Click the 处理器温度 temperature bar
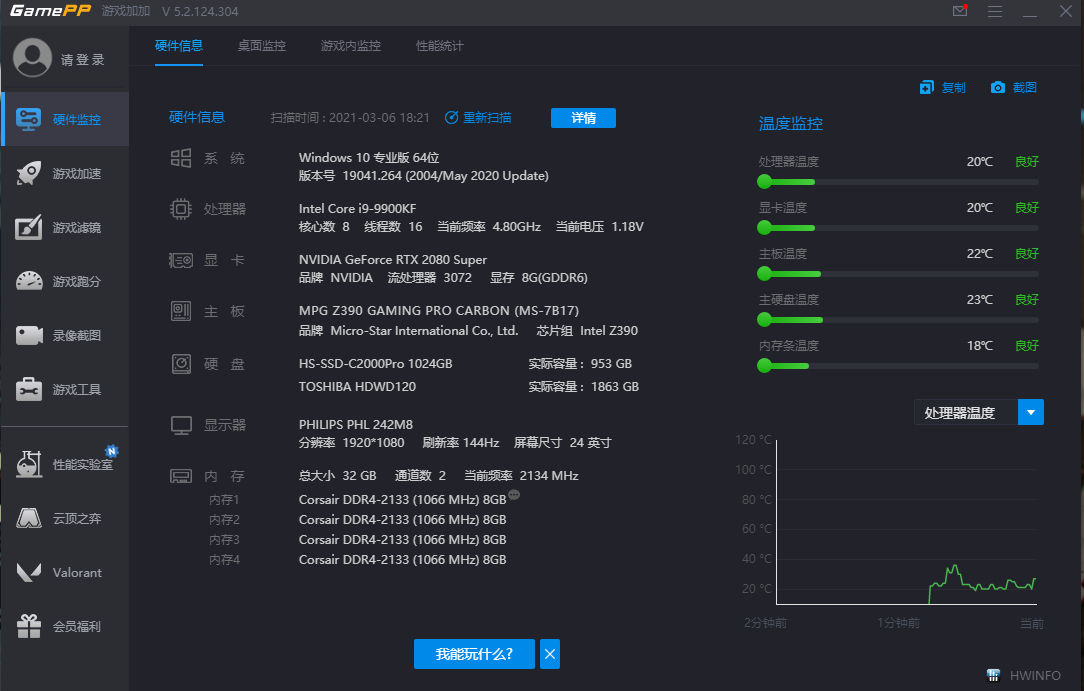1084x691 pixels. point(898,182)
